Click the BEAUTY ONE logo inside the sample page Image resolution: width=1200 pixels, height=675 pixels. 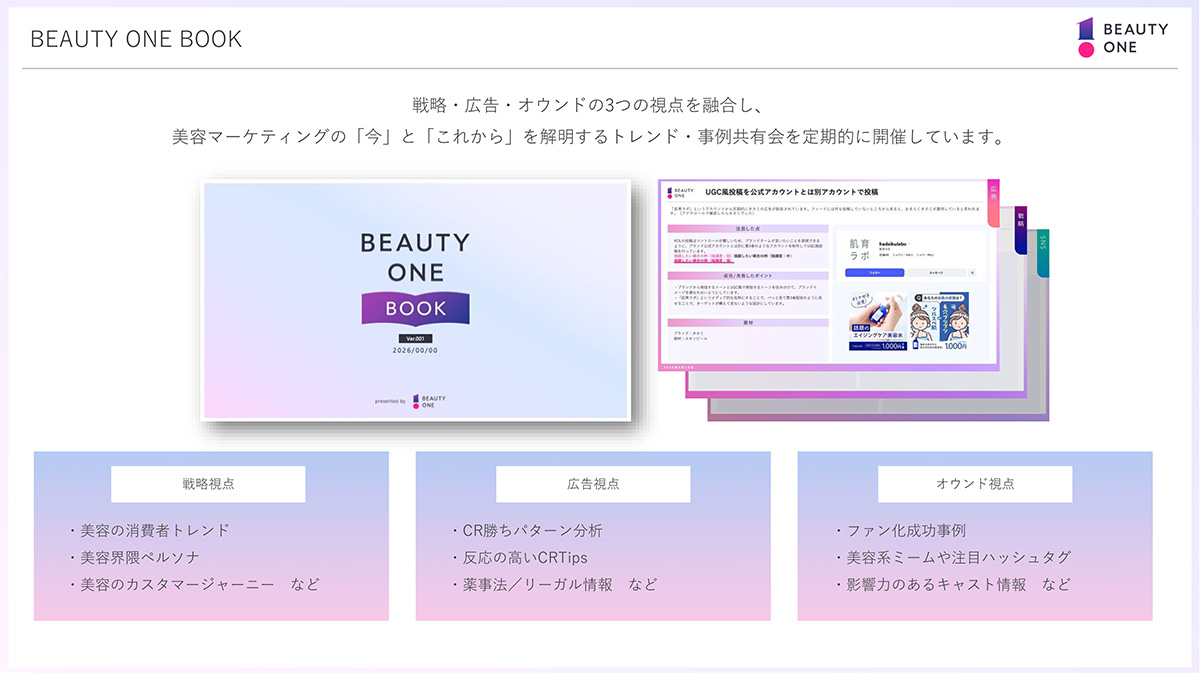click(680, 193)
